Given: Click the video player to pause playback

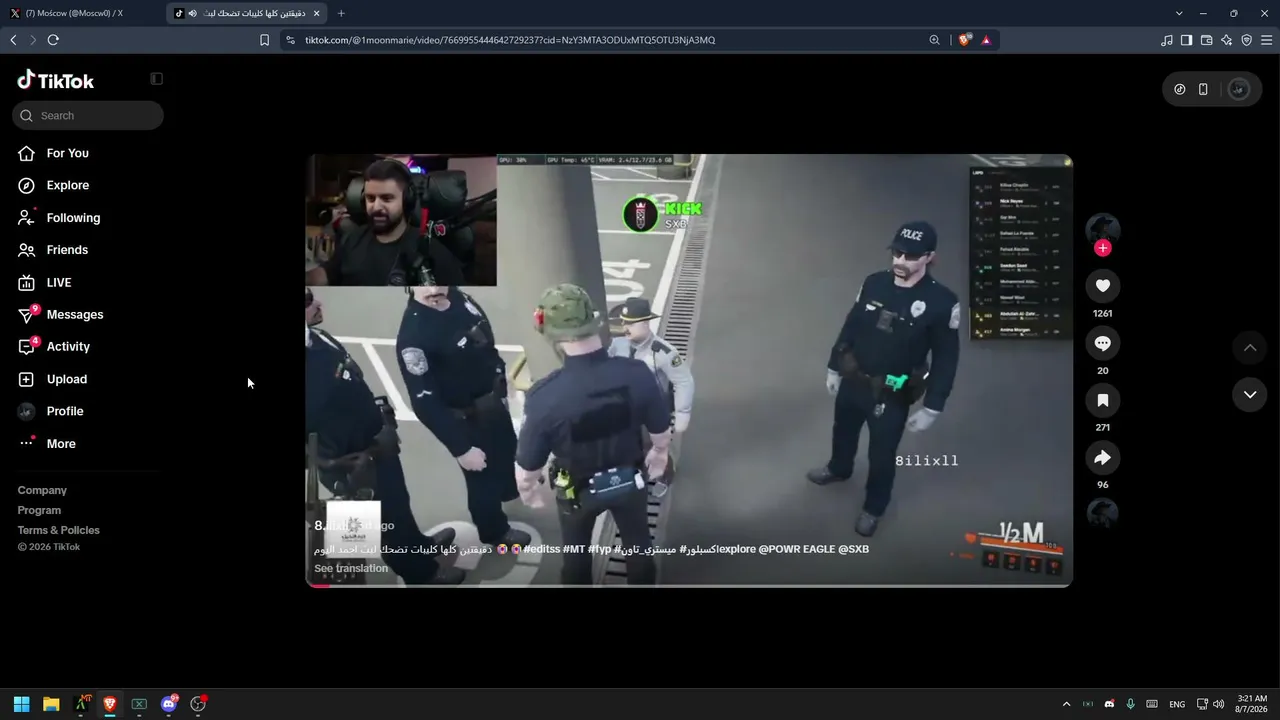Looking at the screenshot, I should tap(689, 370).
